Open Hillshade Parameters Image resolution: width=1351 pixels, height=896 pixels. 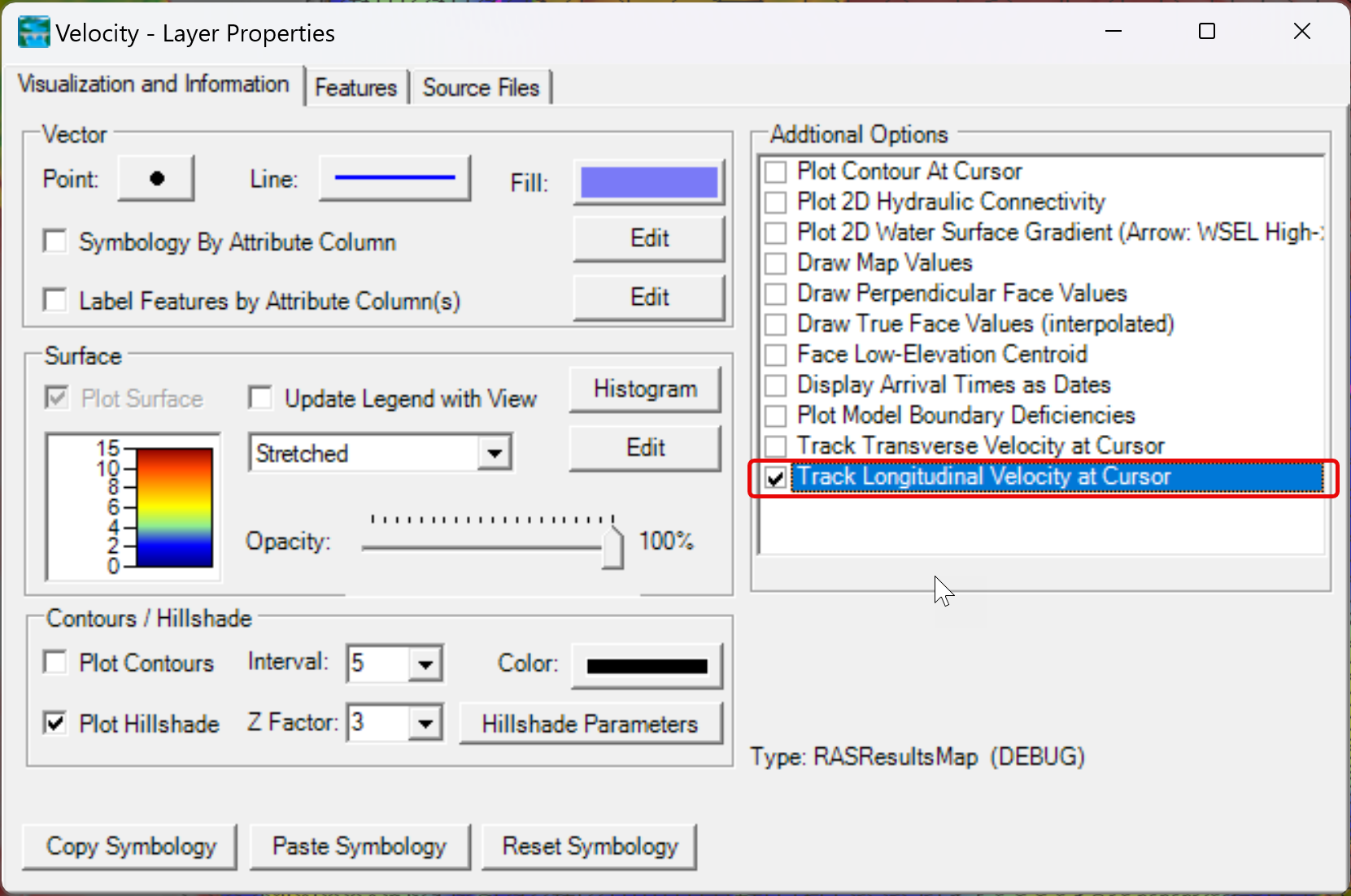[x=590, y=724]
